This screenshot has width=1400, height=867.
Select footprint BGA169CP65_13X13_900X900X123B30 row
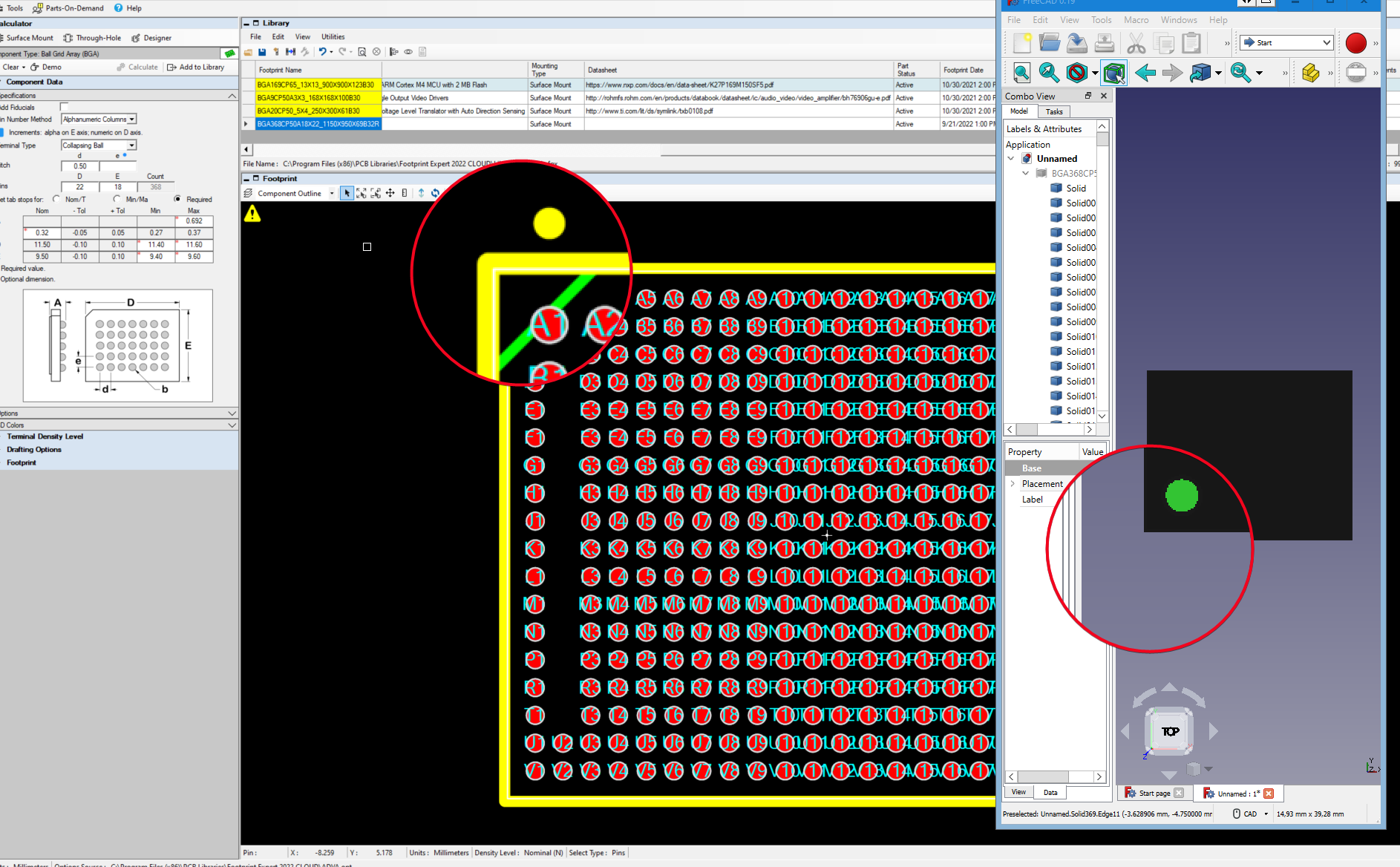(318, 85)
